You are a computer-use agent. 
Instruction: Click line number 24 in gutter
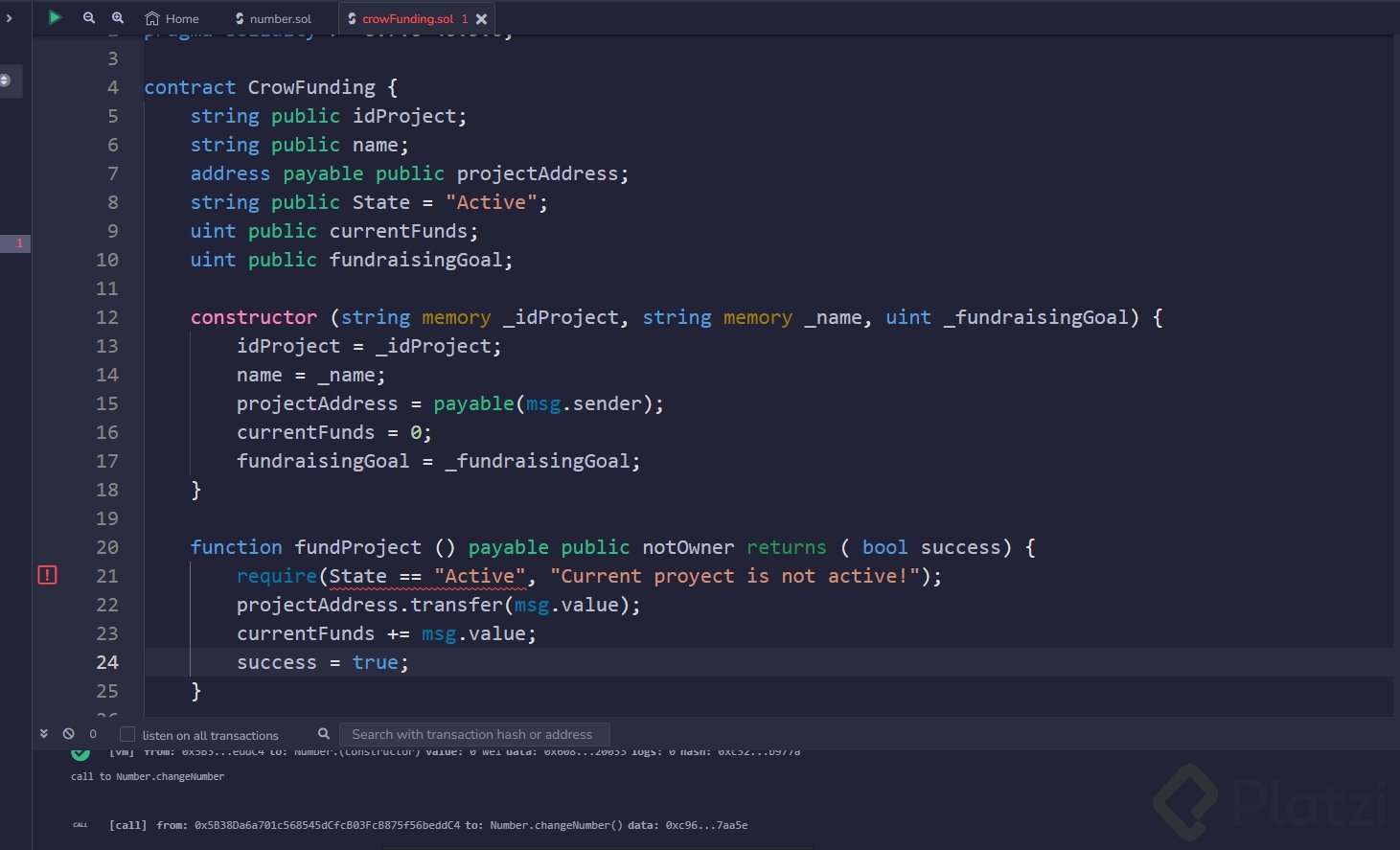pos(107,662)
